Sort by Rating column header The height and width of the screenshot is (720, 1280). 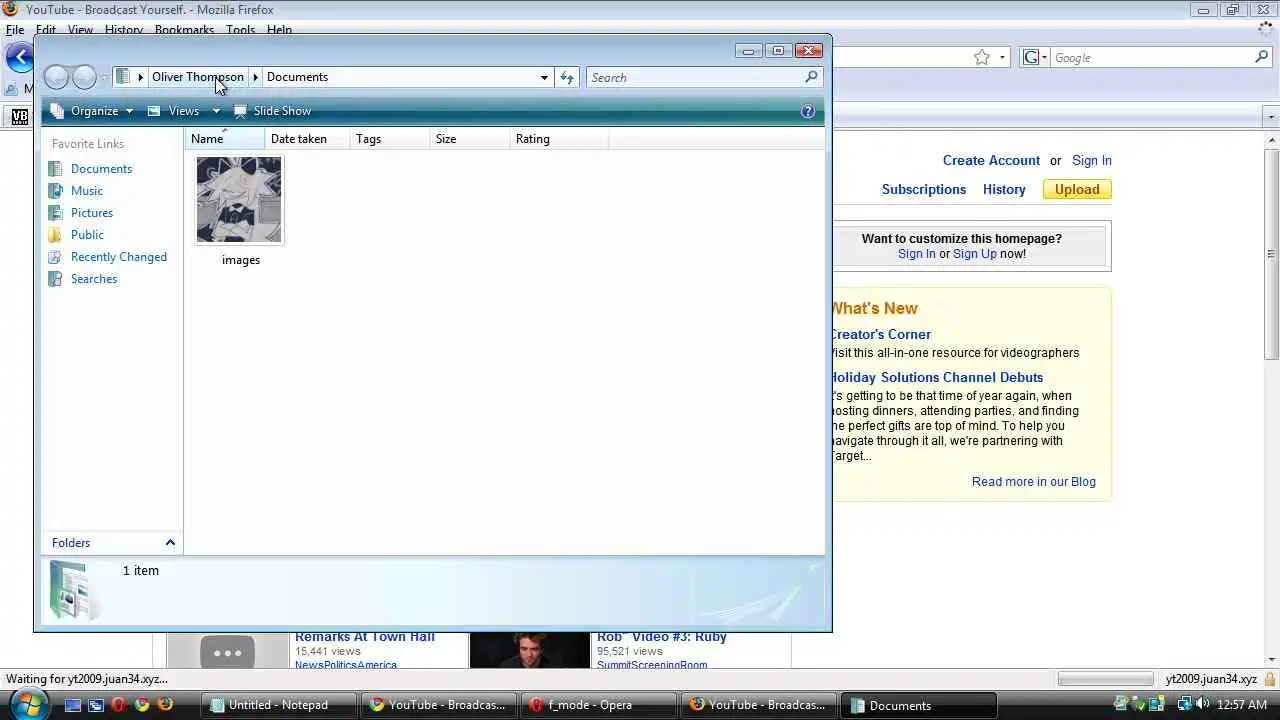(559, 139)
